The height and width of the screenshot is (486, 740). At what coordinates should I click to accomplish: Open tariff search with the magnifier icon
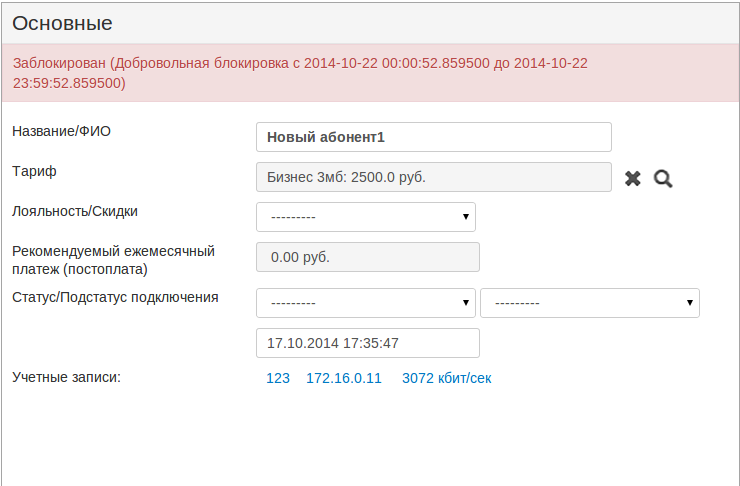click(x=663, y=179)
